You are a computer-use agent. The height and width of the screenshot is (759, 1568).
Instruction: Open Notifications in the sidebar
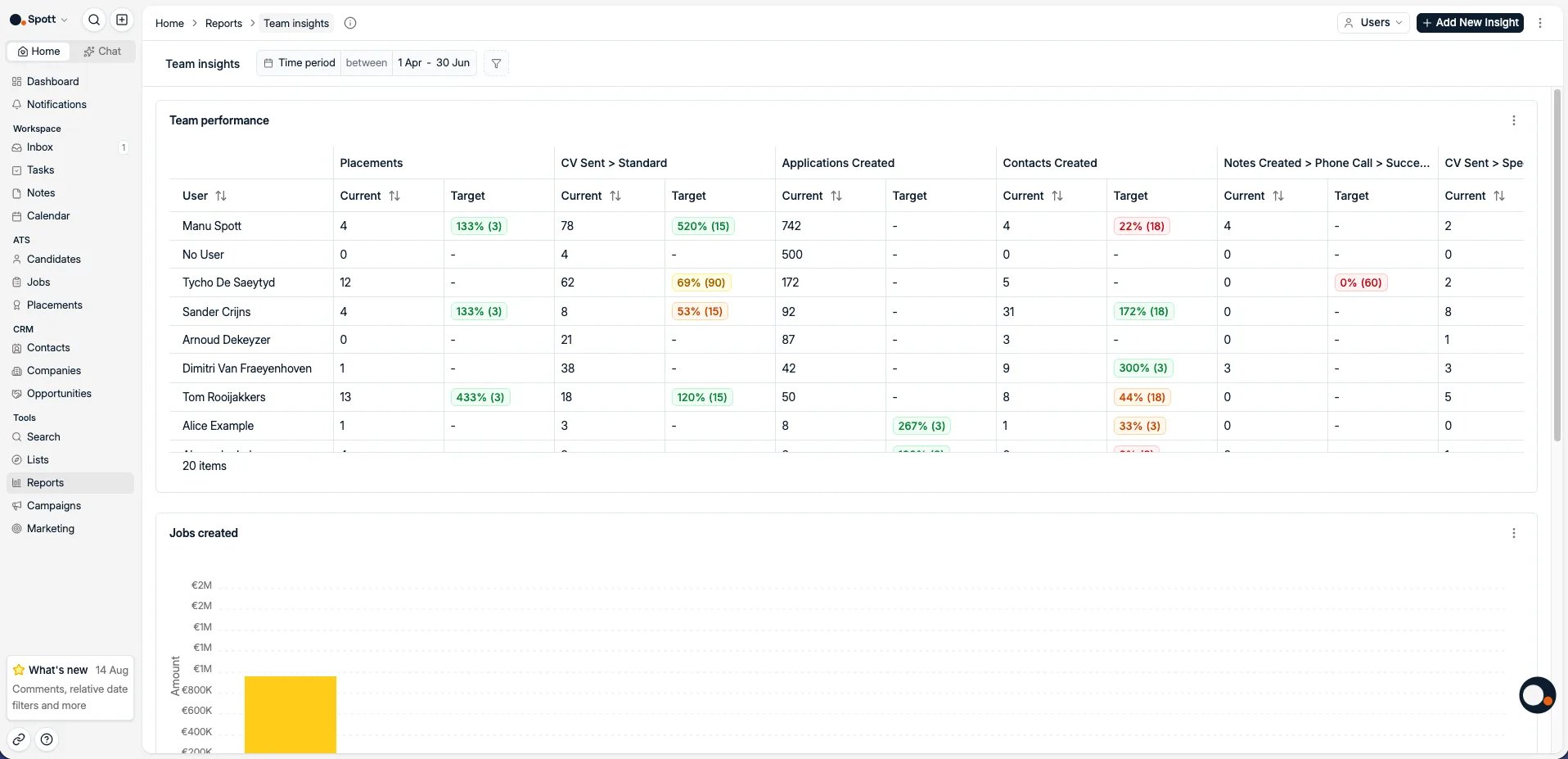[70, 104]
